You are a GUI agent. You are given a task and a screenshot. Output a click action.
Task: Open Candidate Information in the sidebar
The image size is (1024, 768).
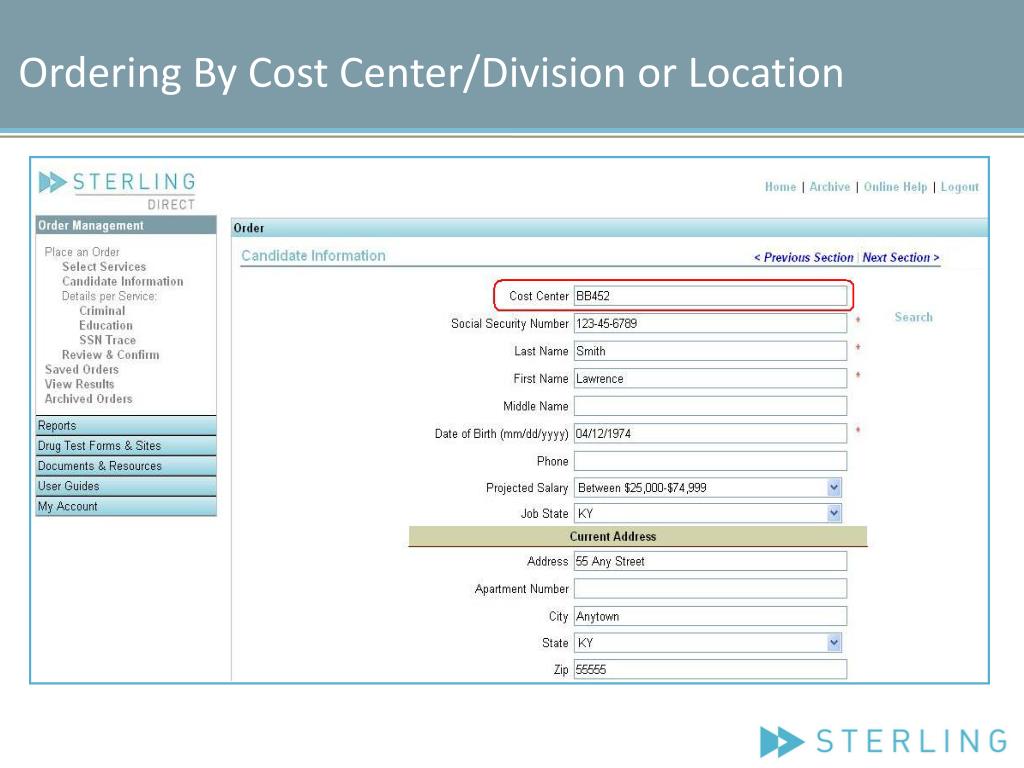pos(123,281)
